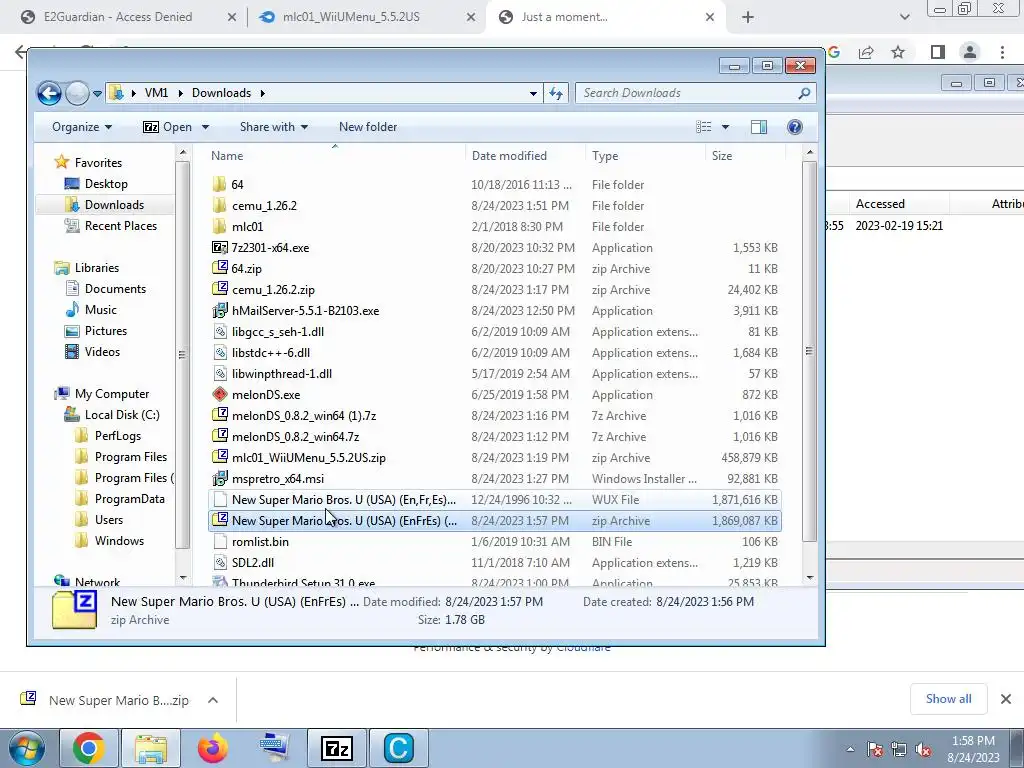Viewport: 1024px width, 768px height.
Task: Select romlist.bin file
Action: (x=494, y=541)
